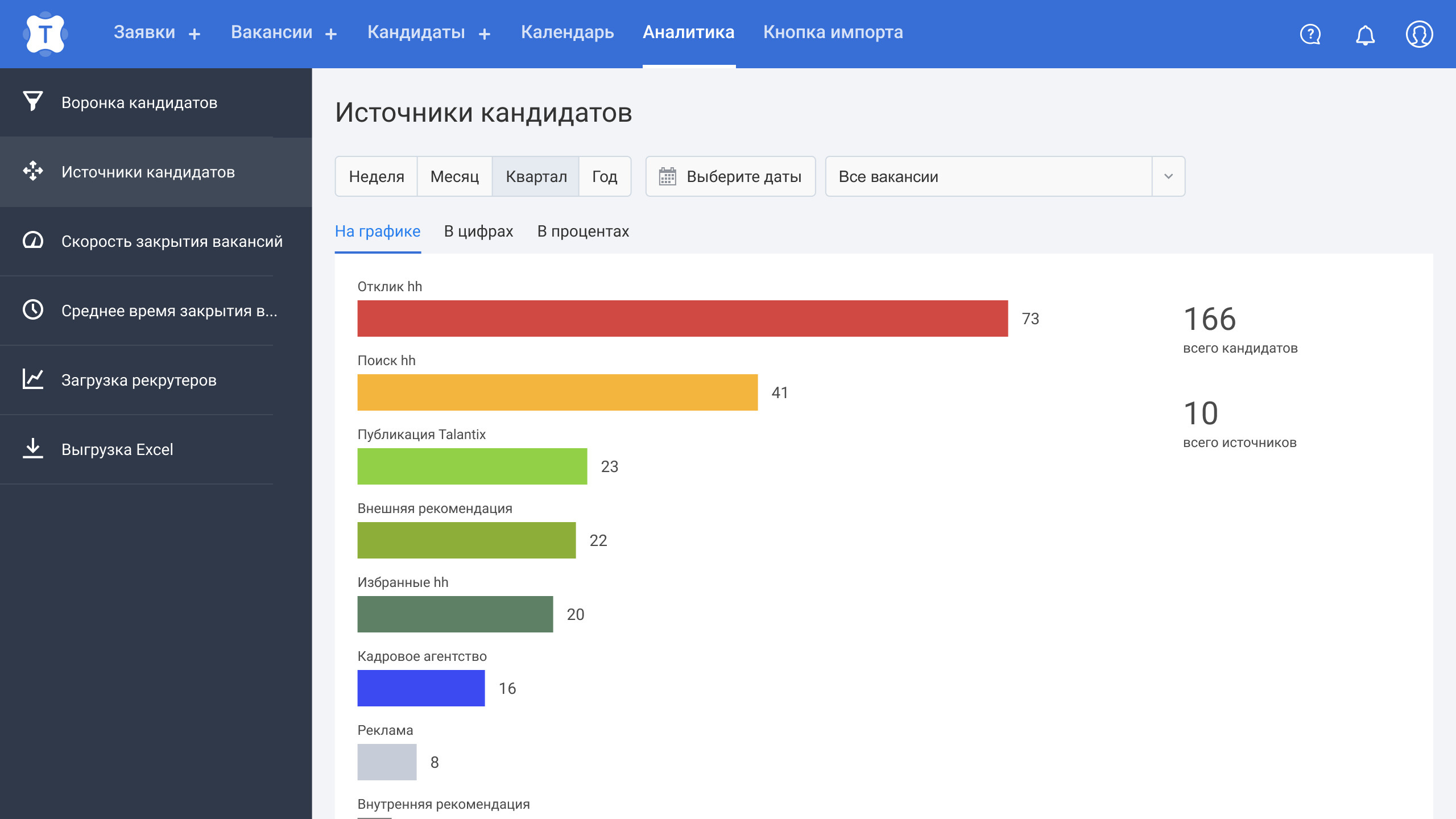Select the Год period button
Screen dimensions: 1456x819
605,176
